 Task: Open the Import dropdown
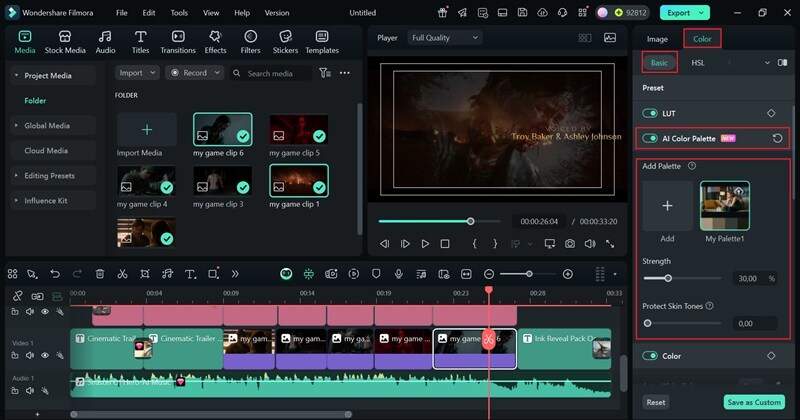137,73
